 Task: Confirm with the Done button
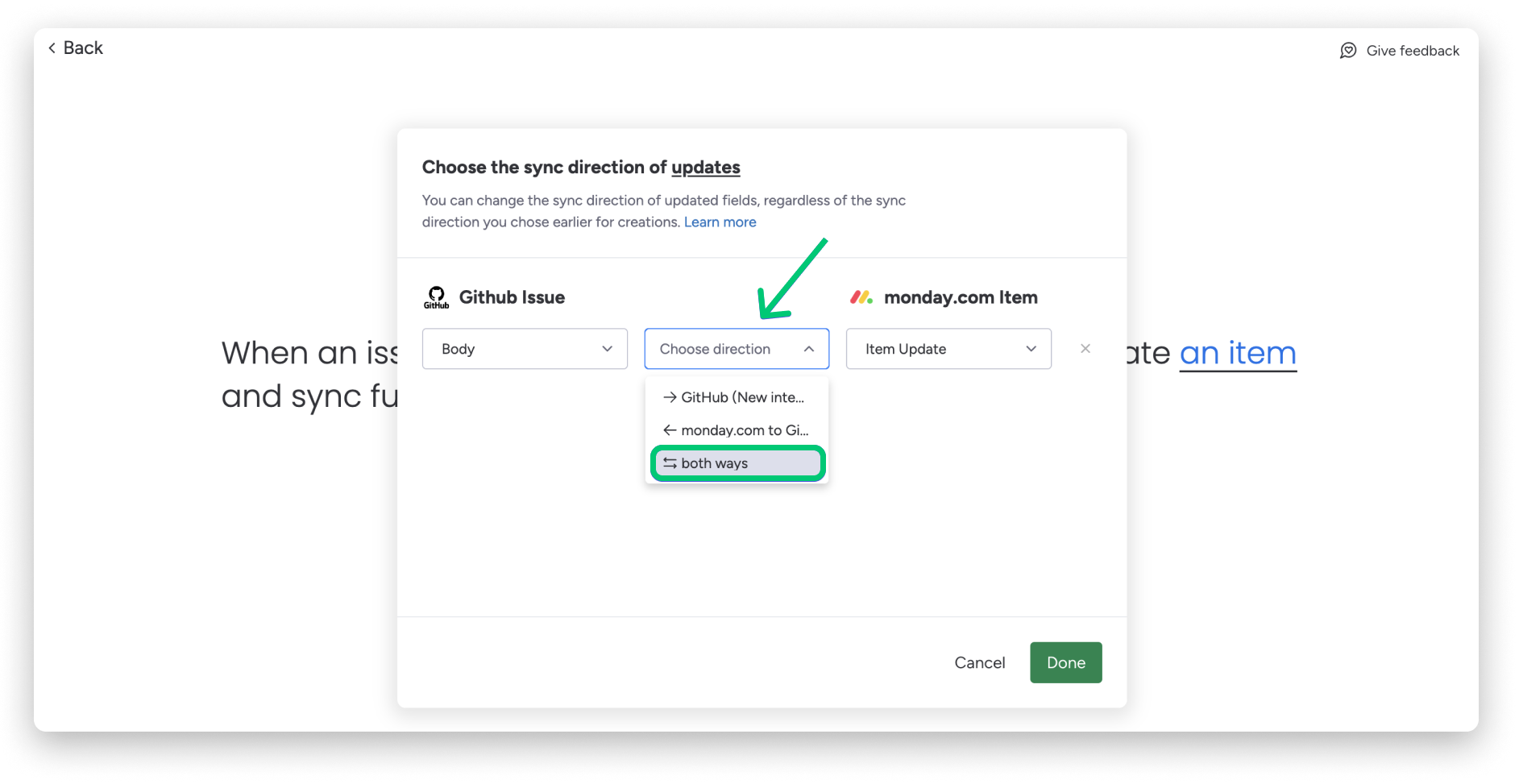[x=1065, y=663]
